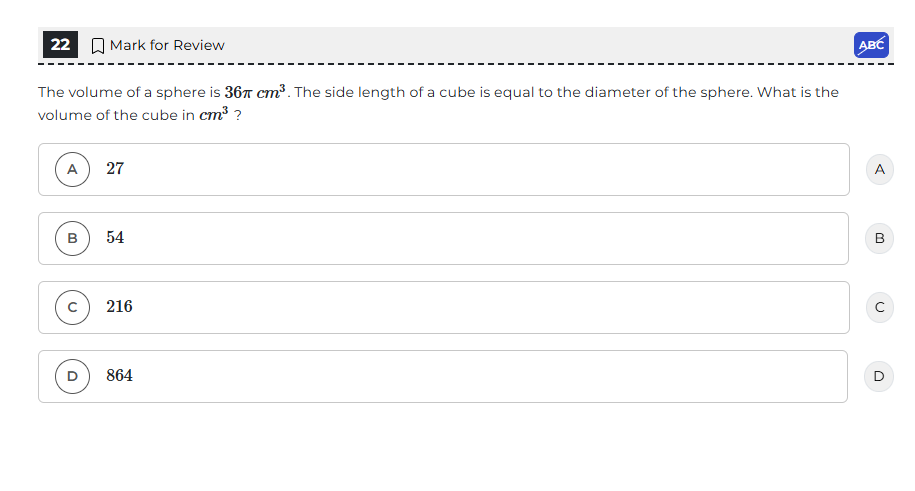Click the answer value 216
This screenshot has height=491, width=915.
(x=119, y=307)
